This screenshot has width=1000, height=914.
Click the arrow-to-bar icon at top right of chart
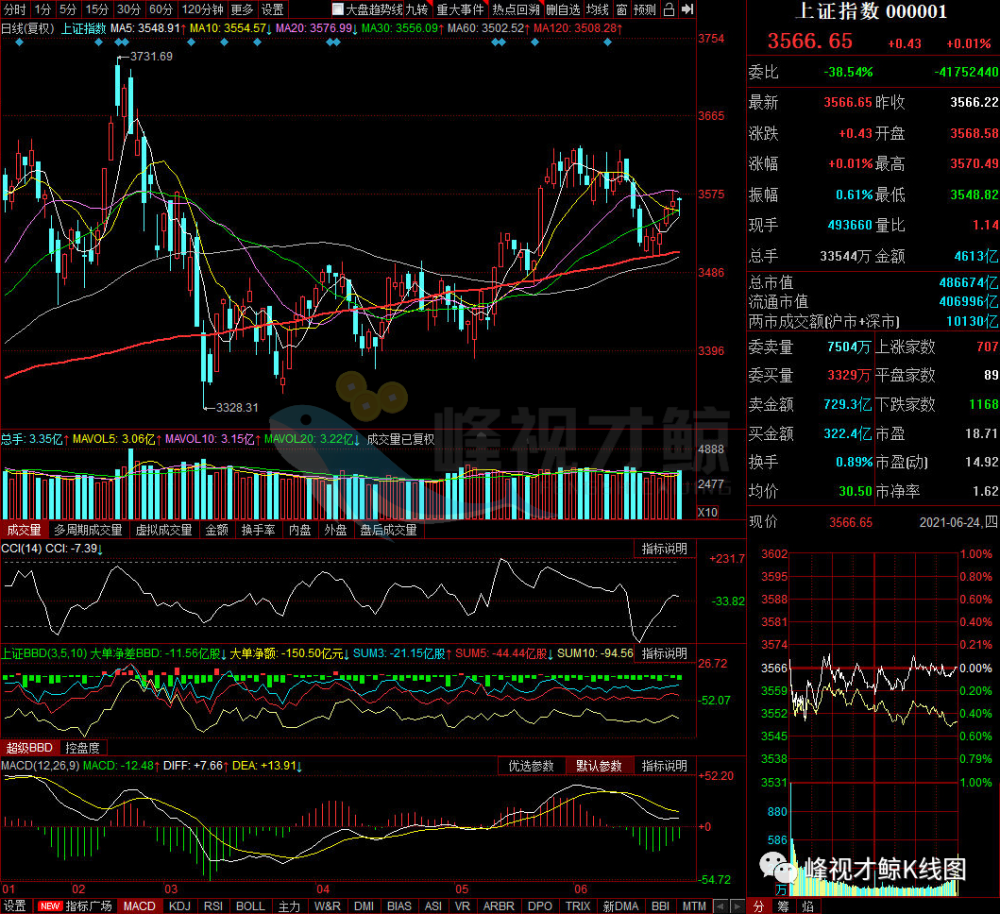click(687, 10)
